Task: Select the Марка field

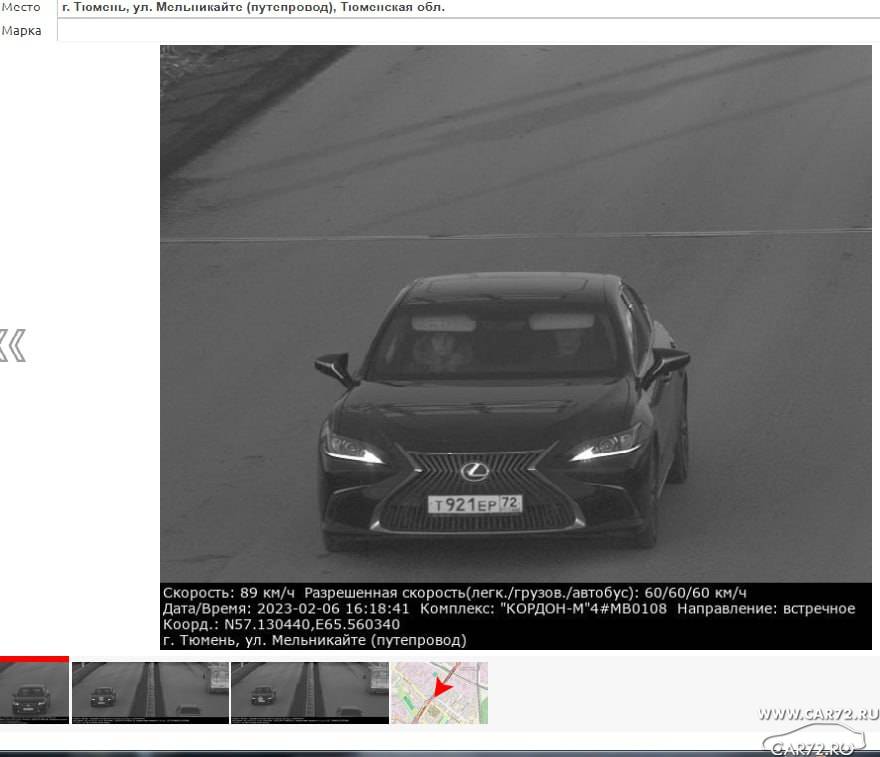Action: 469,30
